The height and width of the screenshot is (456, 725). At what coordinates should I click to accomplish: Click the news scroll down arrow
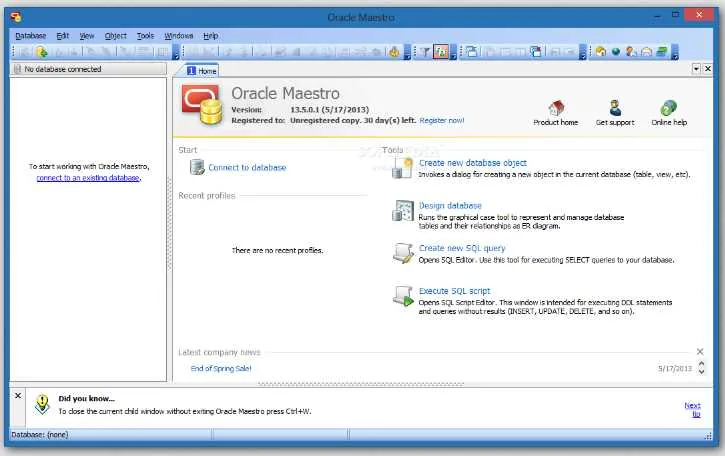click(701, 372)
